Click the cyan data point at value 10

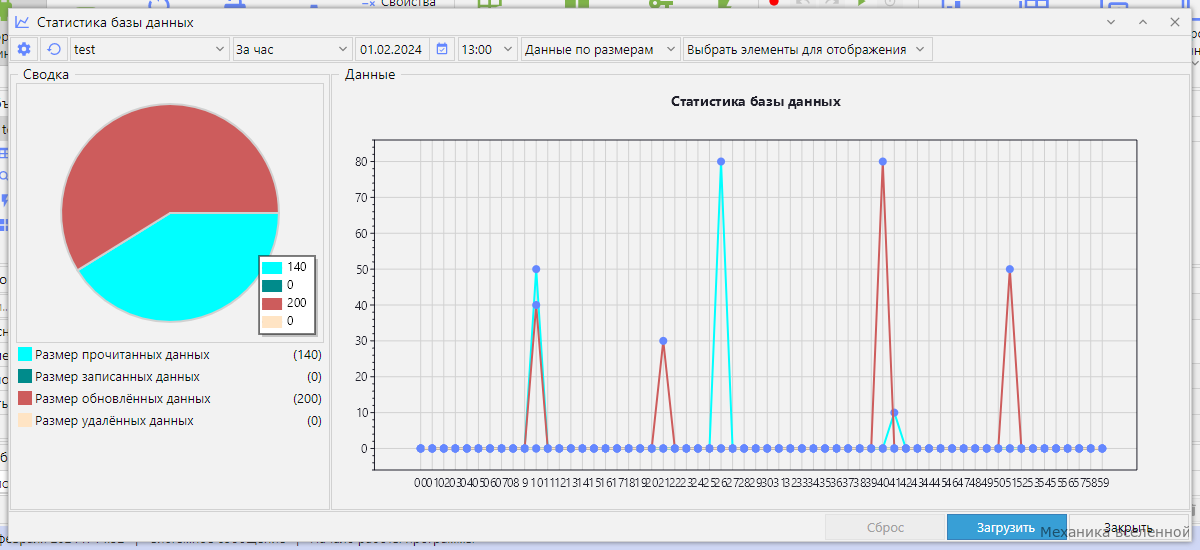click(x=894, y=412)
